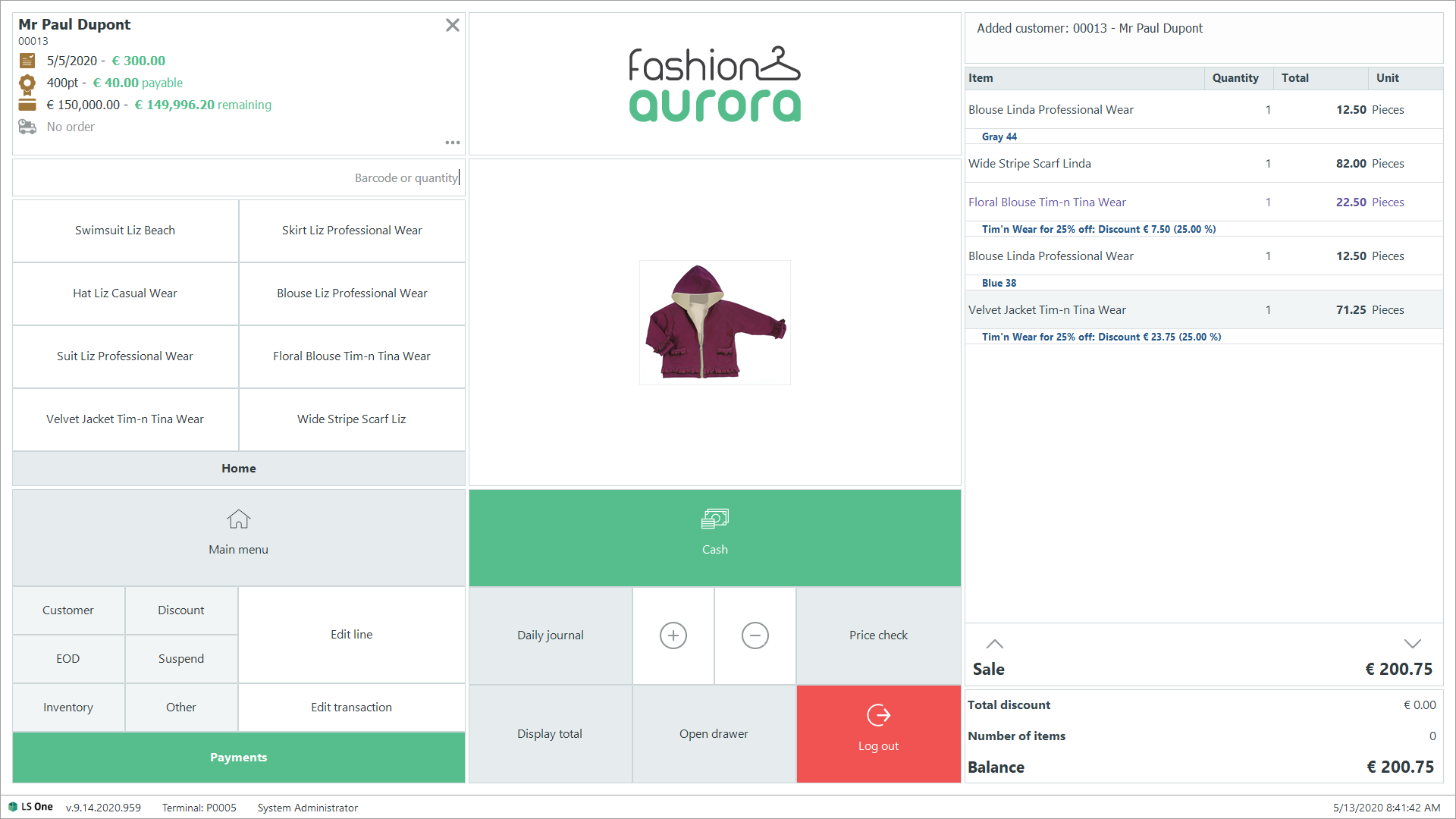
Task: Click the plus quantity increase icon
Action: click(x=673, y=635)
